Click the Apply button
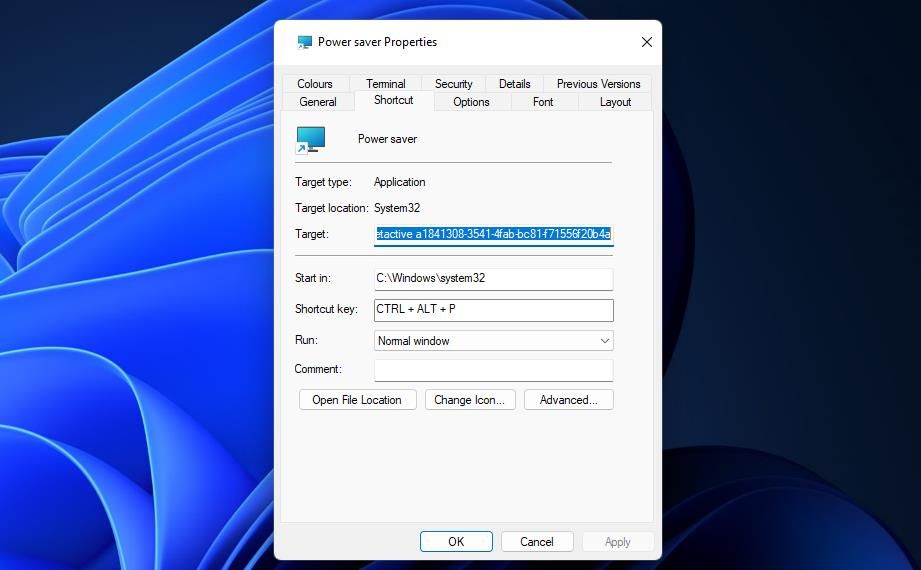 [x=617, y=542]
